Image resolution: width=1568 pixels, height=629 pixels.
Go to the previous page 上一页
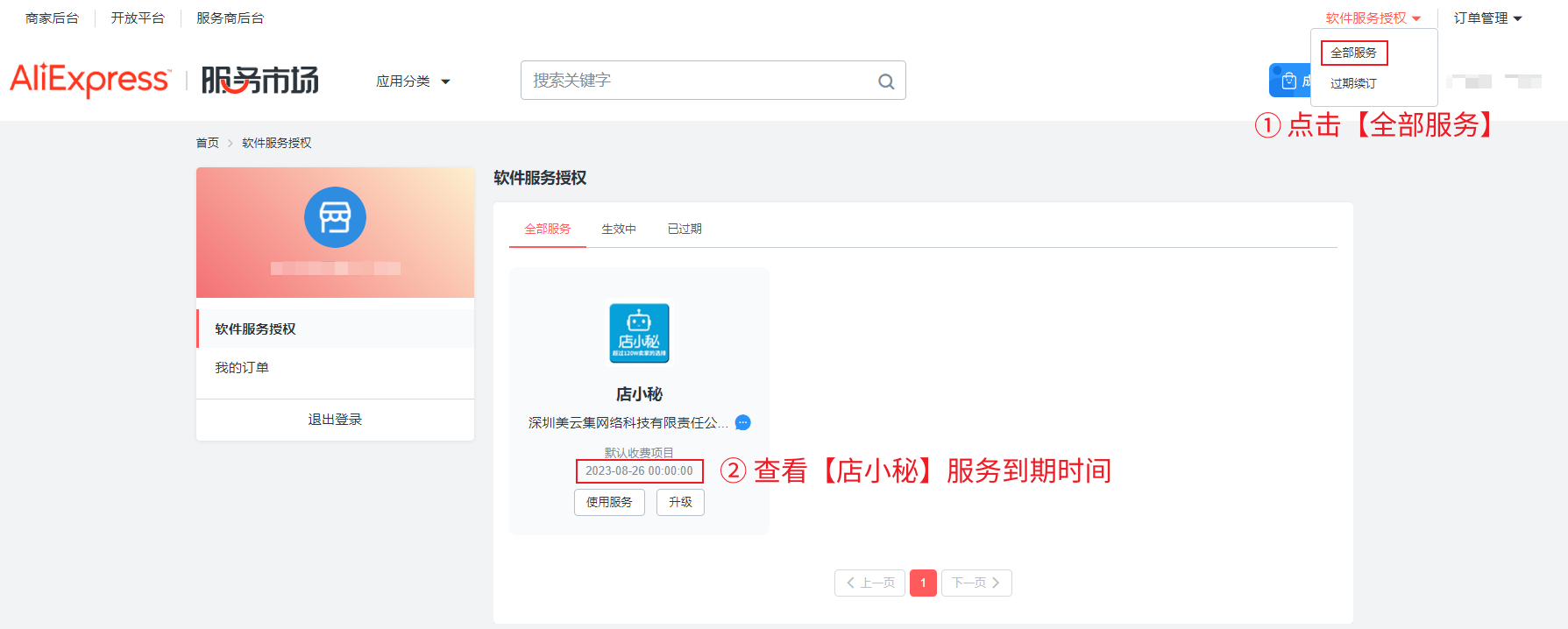tap(869, 583)
